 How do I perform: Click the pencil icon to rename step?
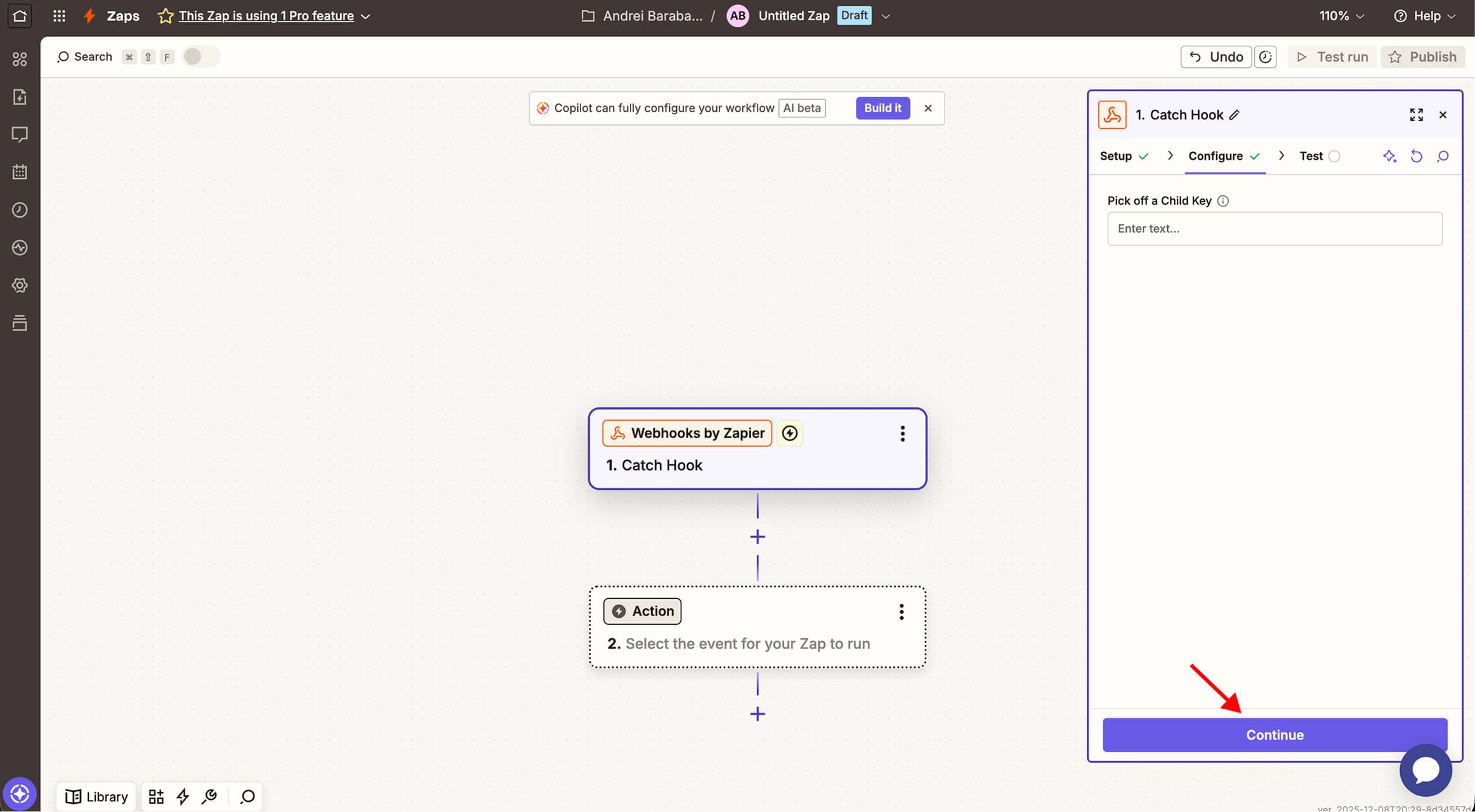point(1234,115)
